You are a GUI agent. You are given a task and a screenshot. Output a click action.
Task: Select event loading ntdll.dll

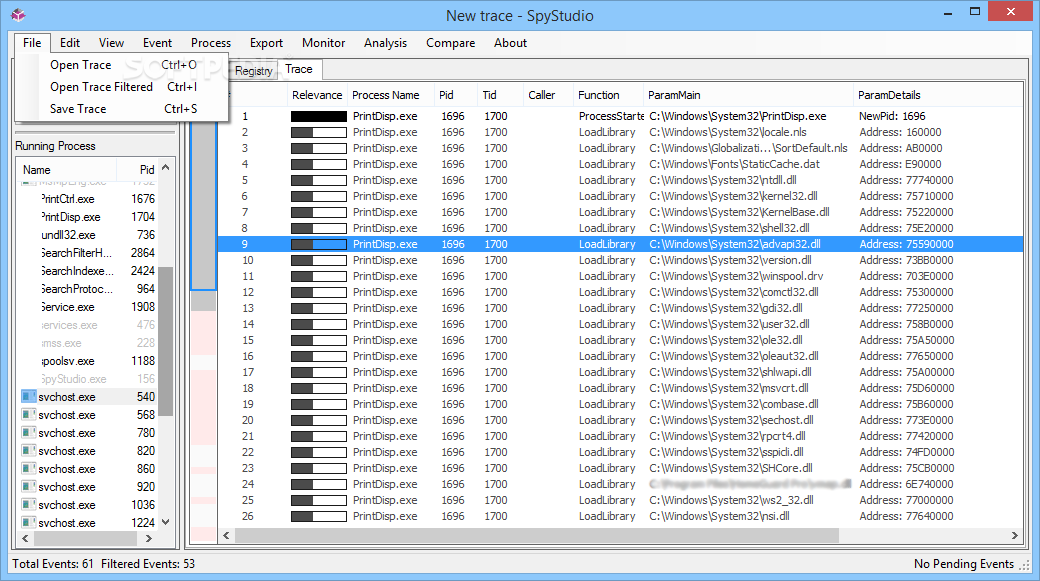[x=621, y=180]
